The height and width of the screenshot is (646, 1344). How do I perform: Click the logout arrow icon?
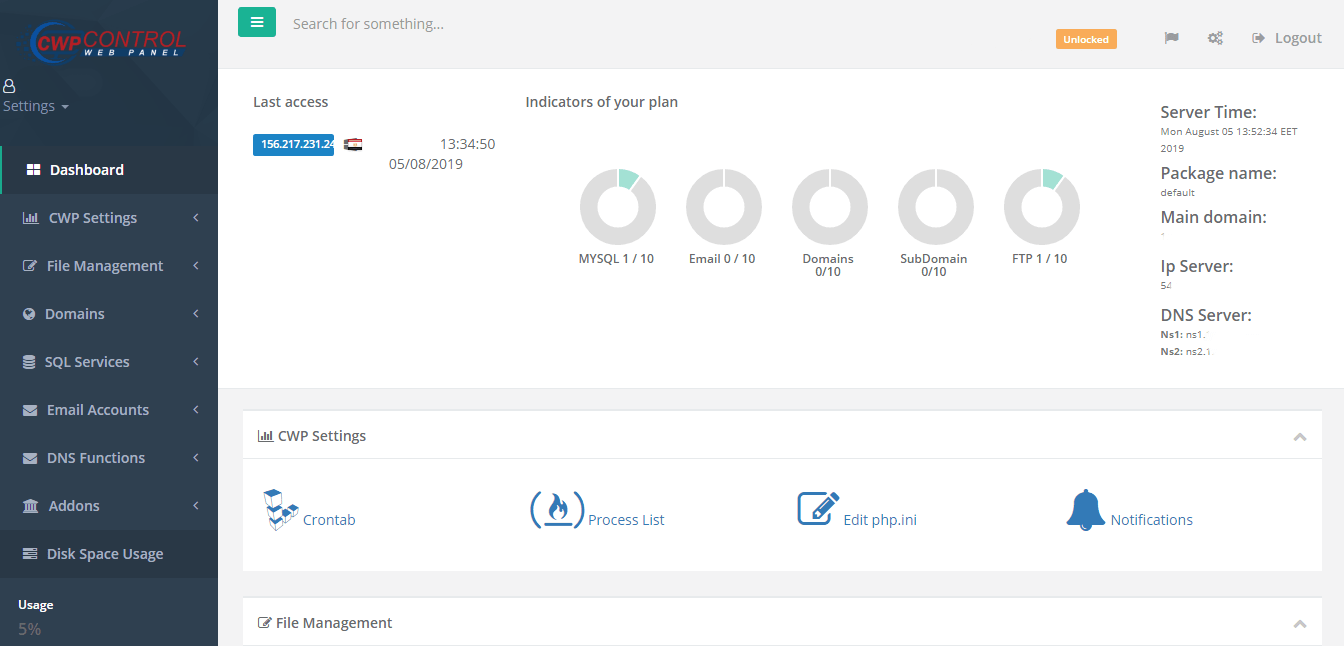pos(1259,38)
